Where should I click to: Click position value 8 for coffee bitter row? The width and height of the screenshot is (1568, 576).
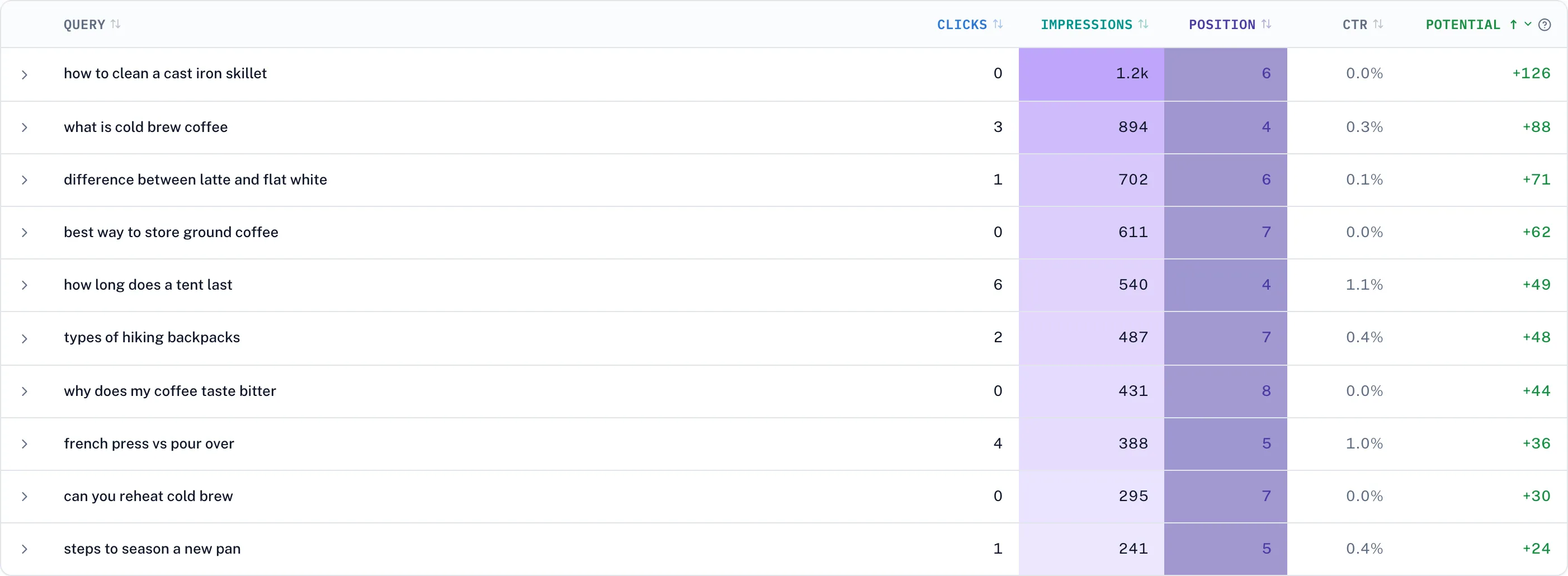pyautogui.click(x=1266, y=391)
